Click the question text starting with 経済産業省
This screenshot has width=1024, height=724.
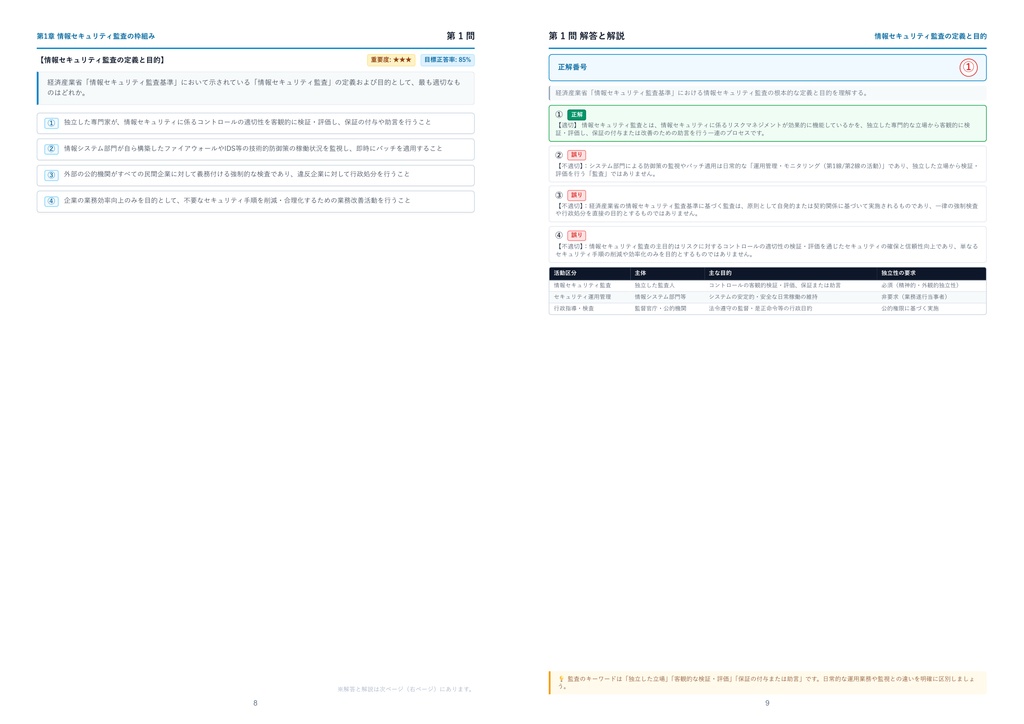254,87
